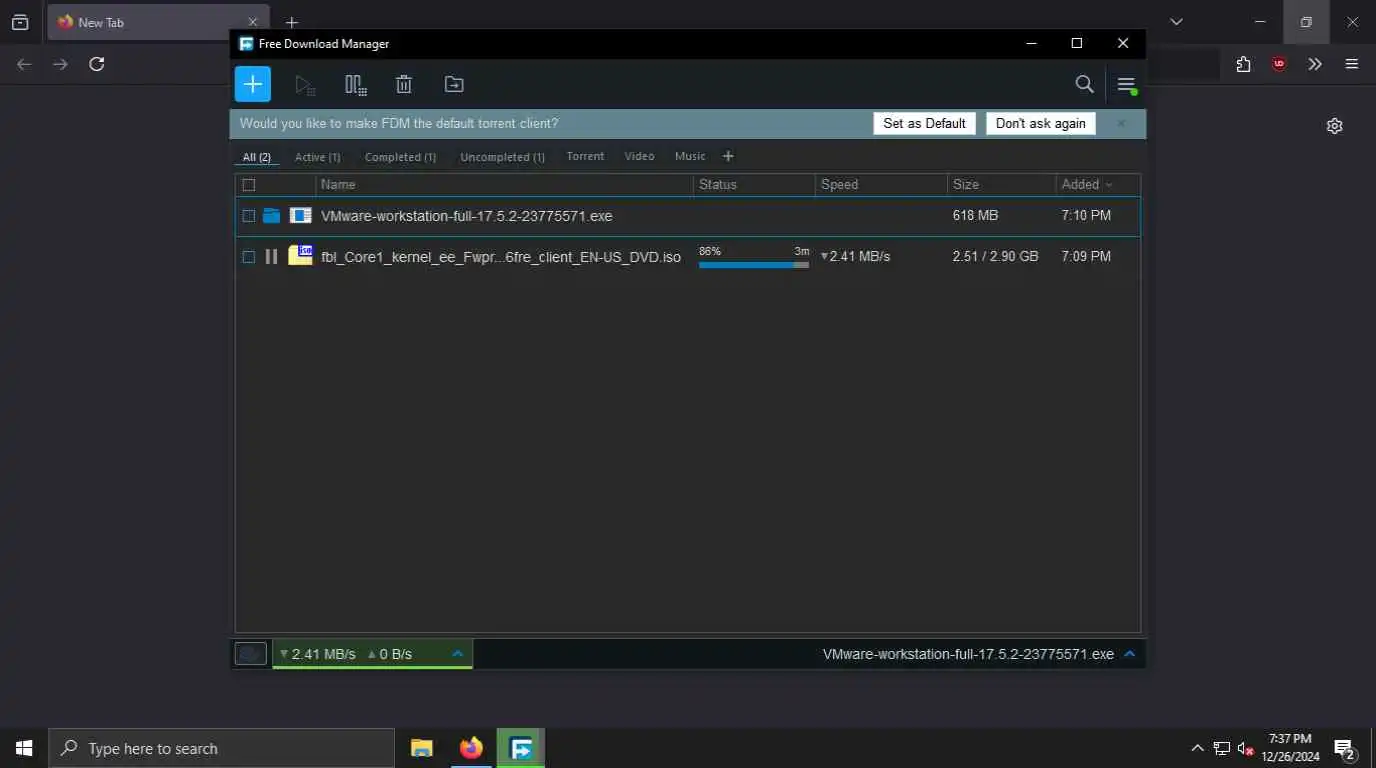Select the Completed (1) filter tab

tap(400, 157)
